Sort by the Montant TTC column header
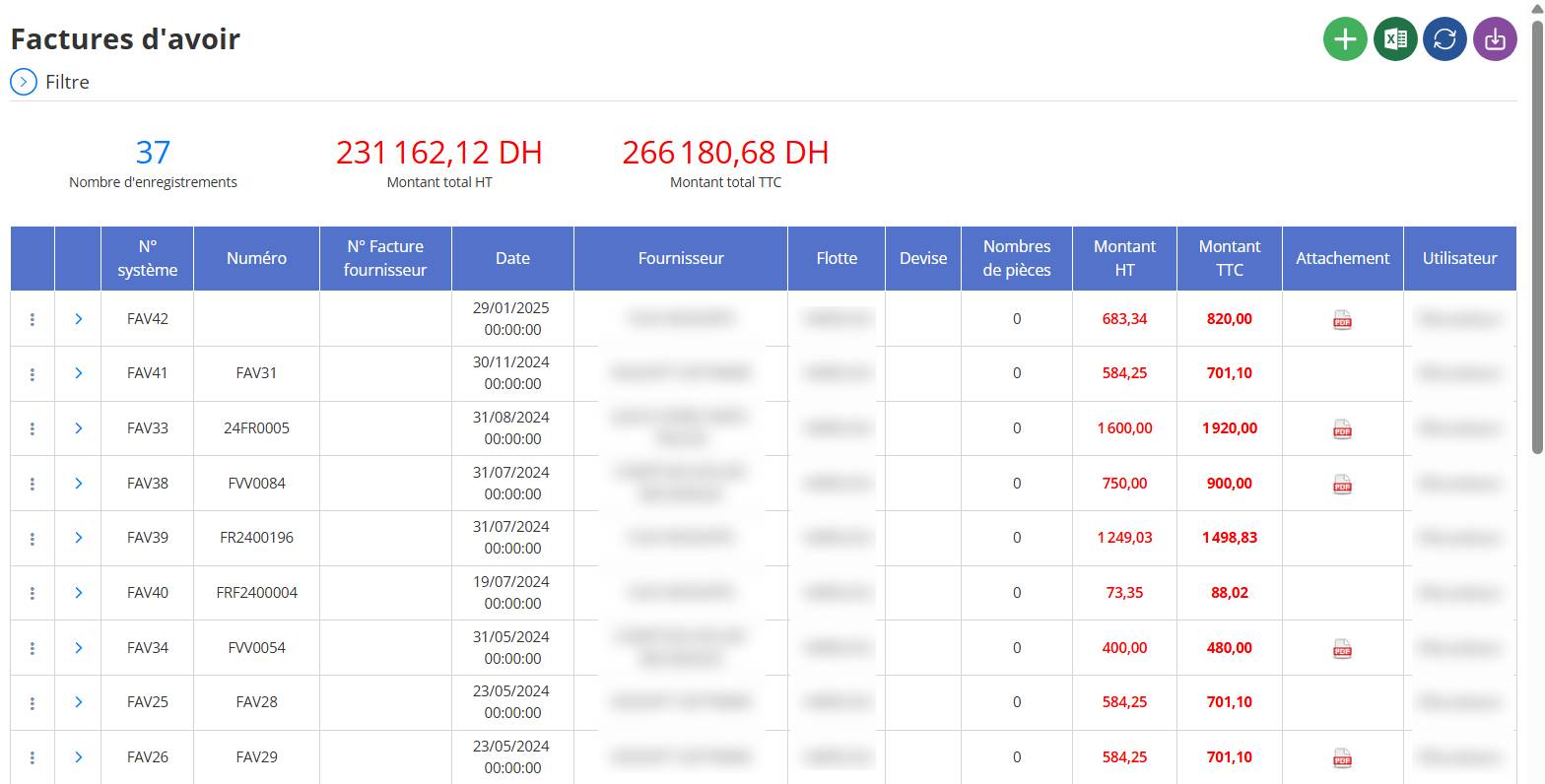The height and width of the screenshot is (784, 1545). tap(1230, 258)
